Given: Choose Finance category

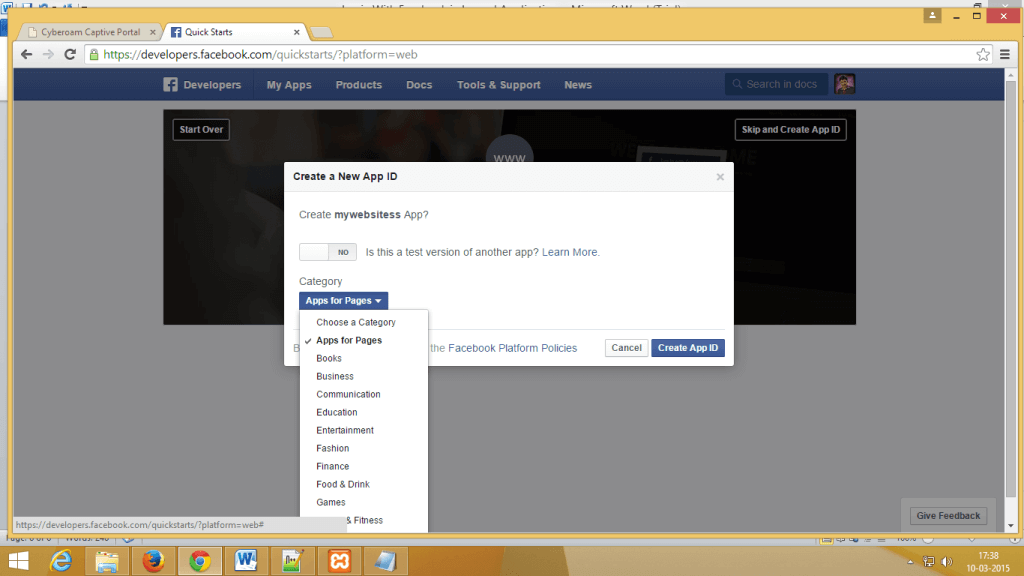Looking at the screenshot, I should [364, 466].
